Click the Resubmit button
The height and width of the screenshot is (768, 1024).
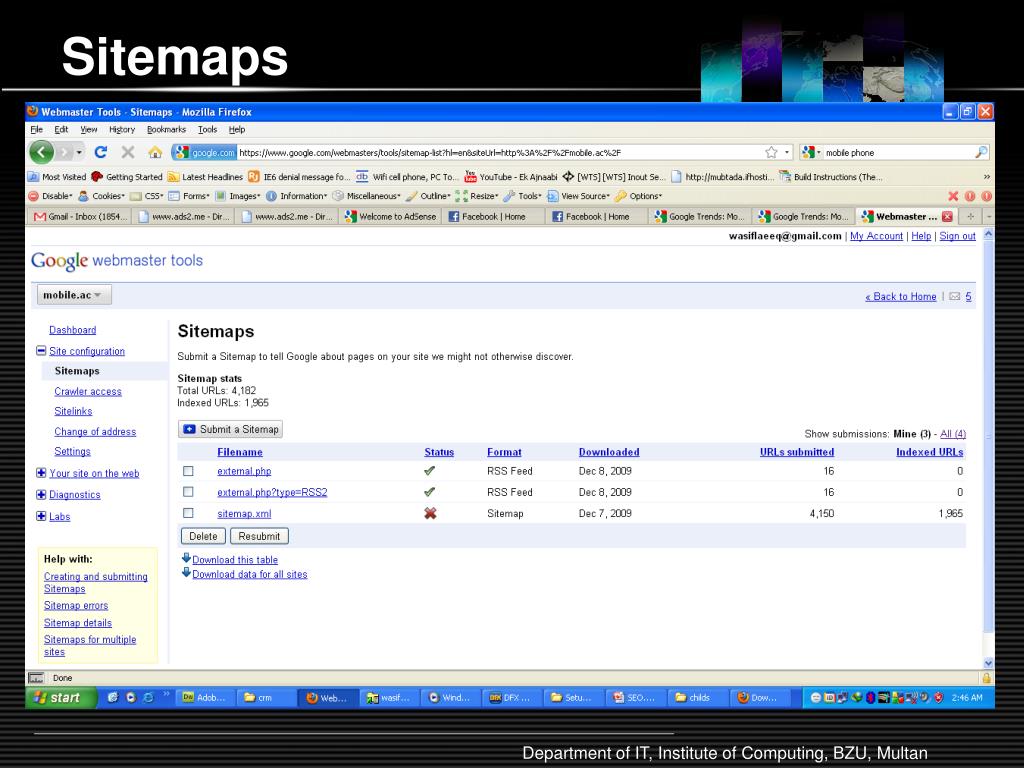click(x=259, y=536)
